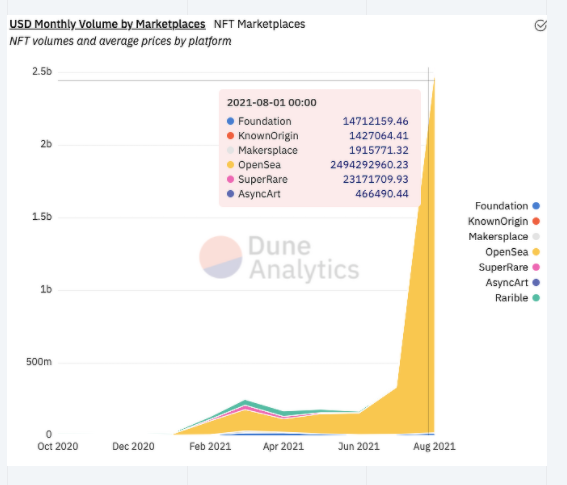Image resolution: width=567 pixels, height=485 pixels.
Task: Click the 1.5b y-axis label
Action: pyautogui.click(x=42, y=217)
